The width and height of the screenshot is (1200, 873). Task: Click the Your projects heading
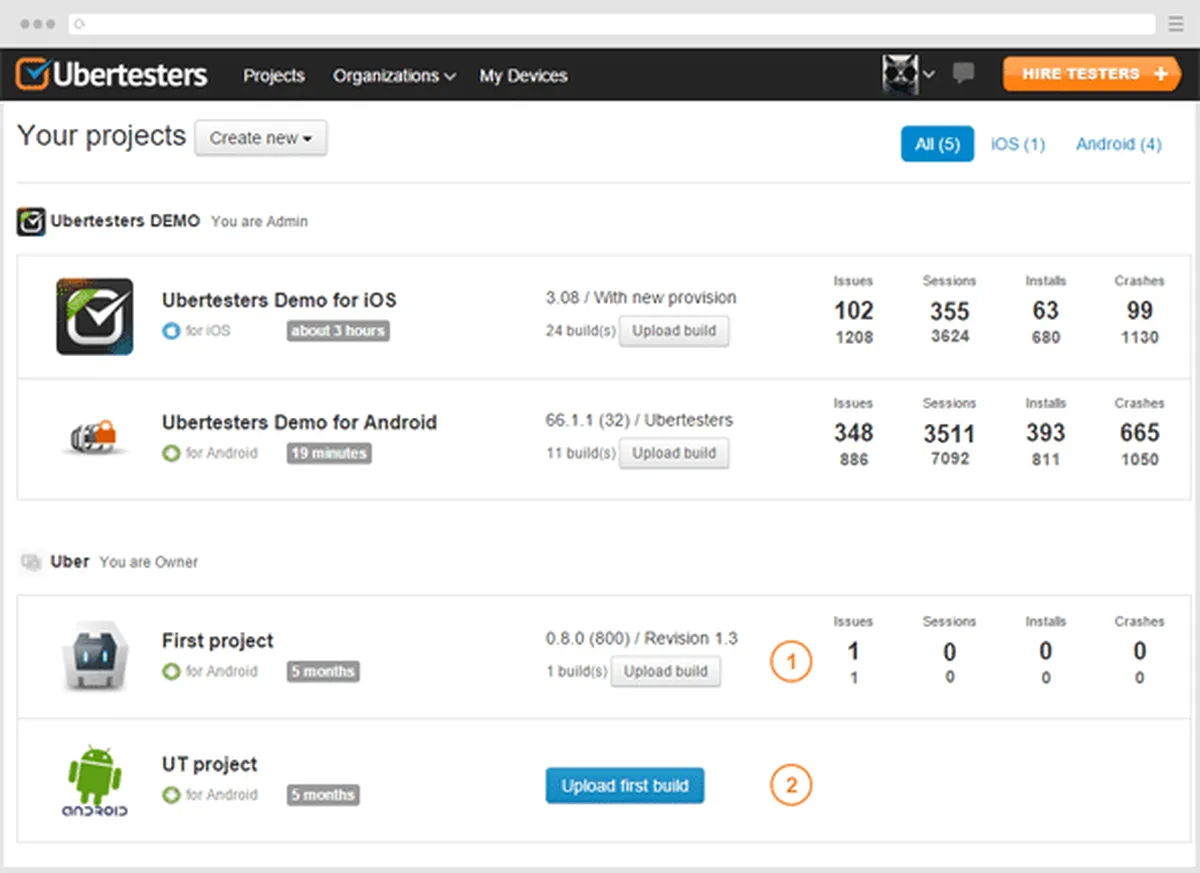(101, 136)
